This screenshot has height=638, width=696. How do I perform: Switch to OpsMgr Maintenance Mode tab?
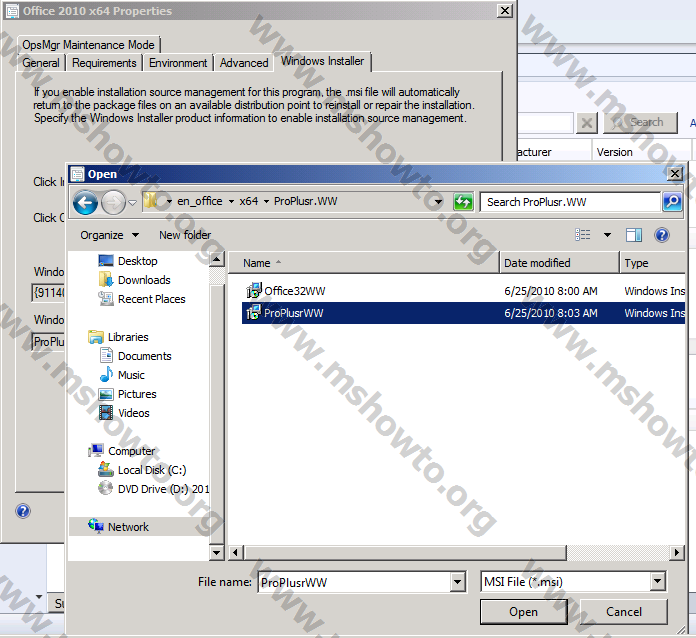click(x=88, y=45)
